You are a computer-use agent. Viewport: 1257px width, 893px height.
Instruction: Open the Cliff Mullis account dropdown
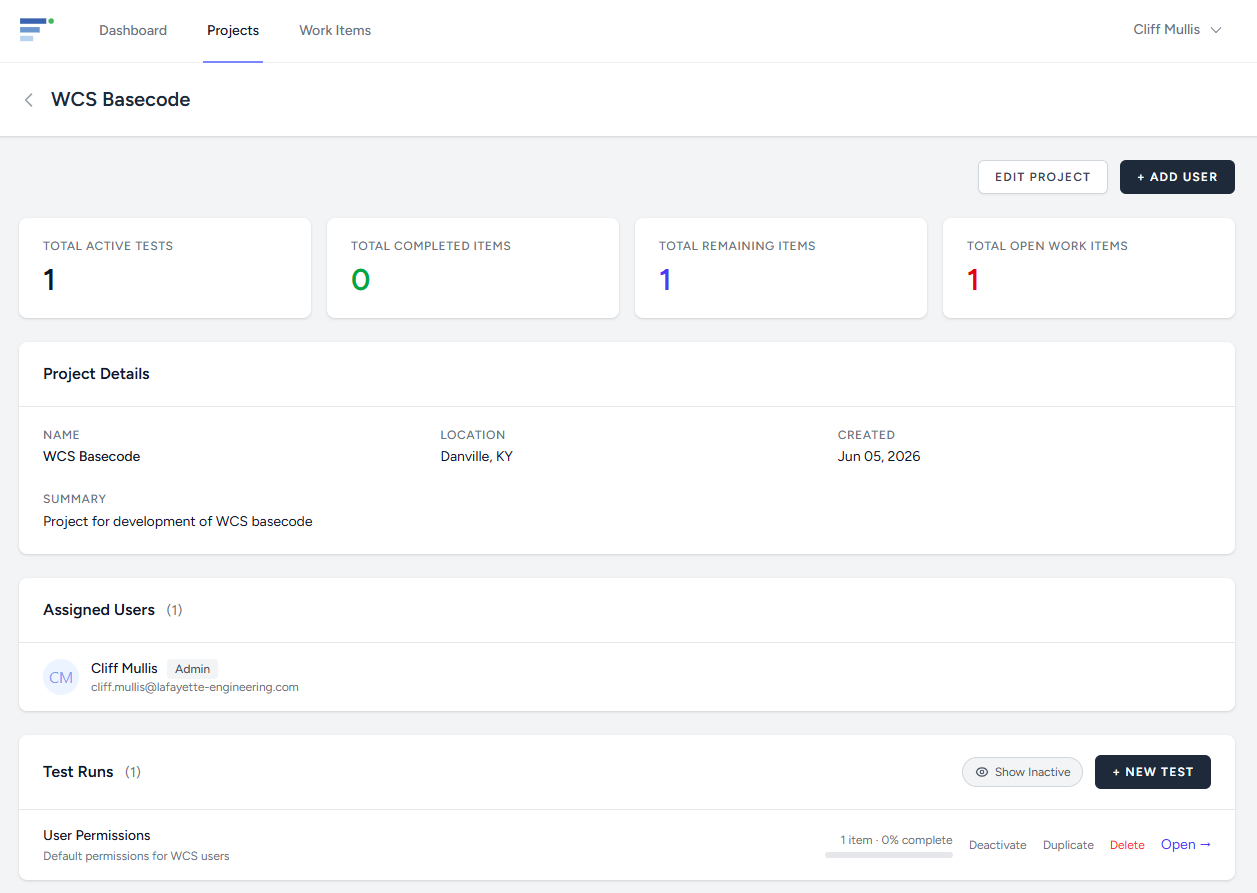1178,30
